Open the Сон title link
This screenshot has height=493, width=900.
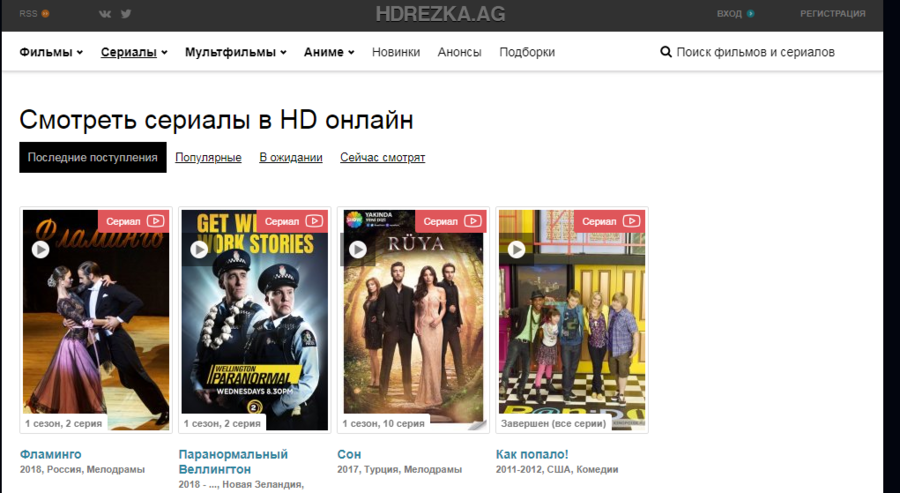[349, 454]
